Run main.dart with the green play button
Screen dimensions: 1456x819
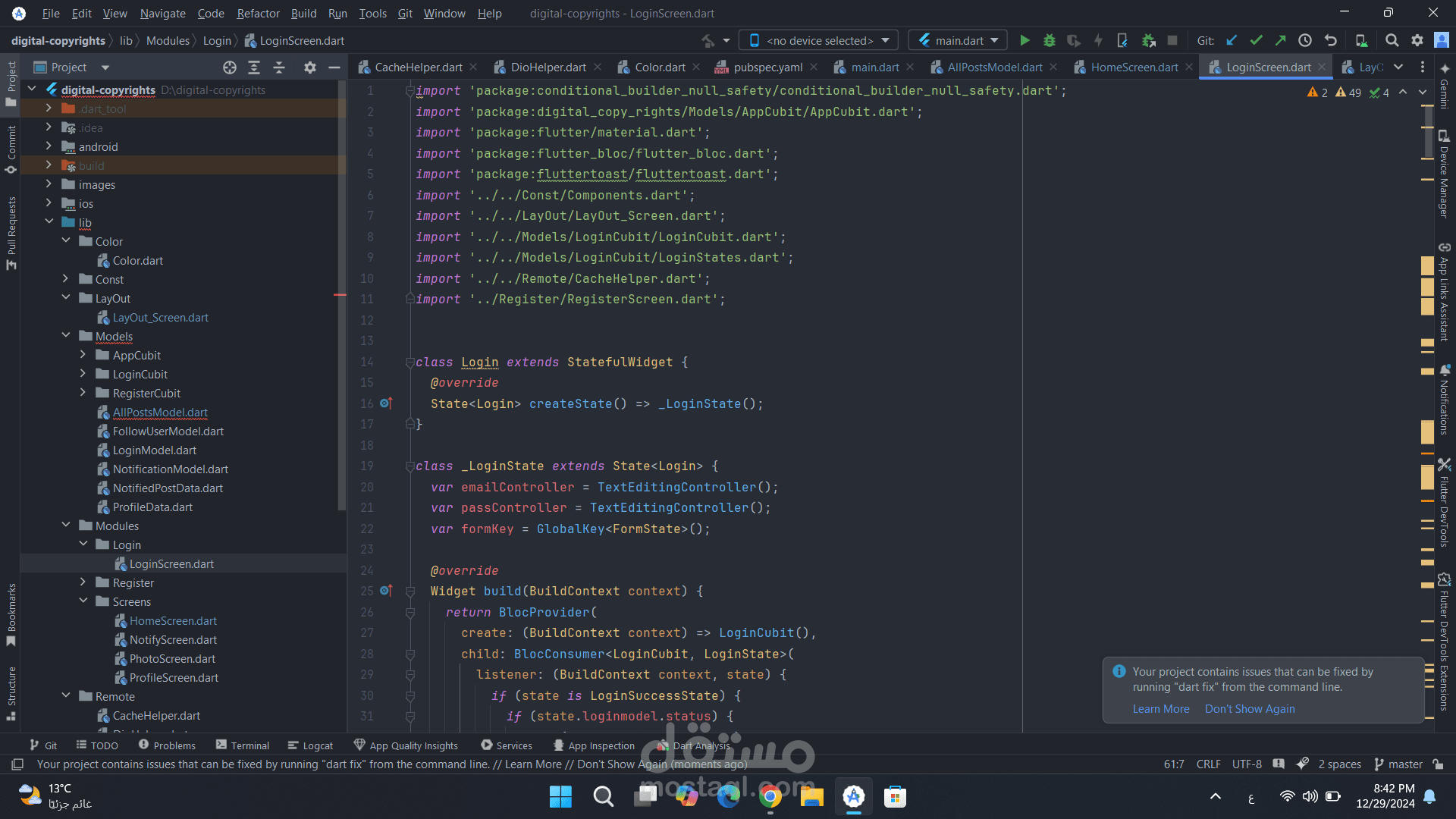tap(1025, 41)
